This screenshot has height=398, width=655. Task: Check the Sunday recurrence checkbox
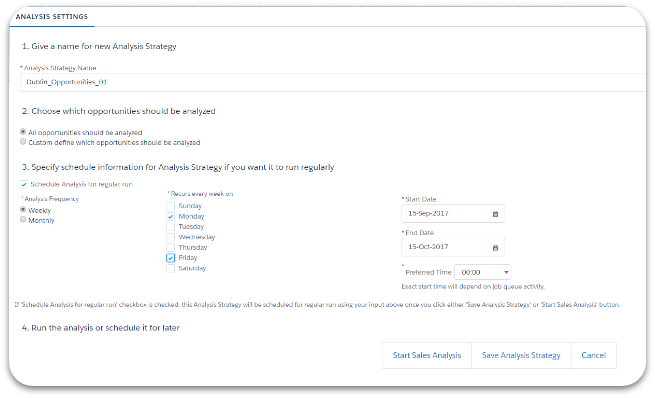tap(170, 206)
